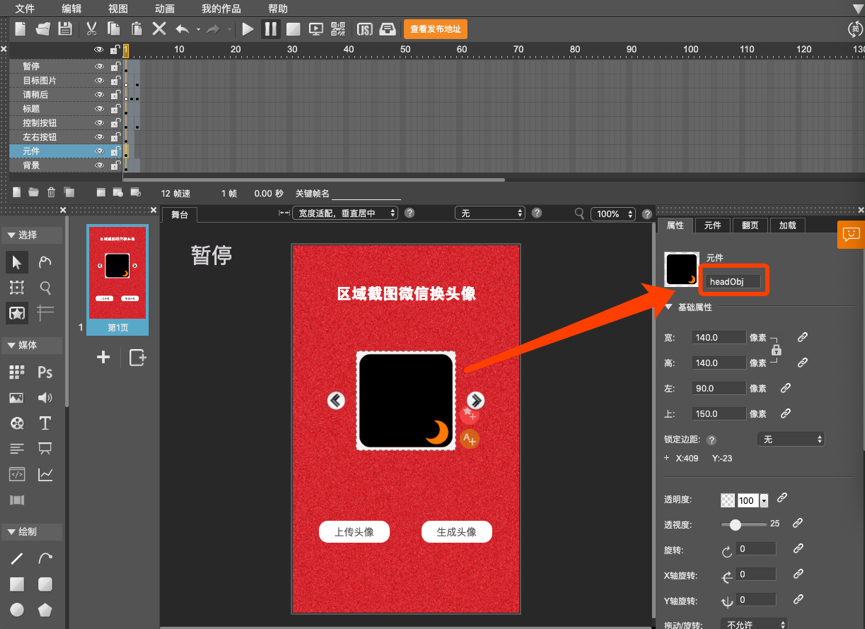Image resolution: width=865 pixels, height=629 pixels.
Task: Collapse the 媒体 tool section
Action: pos(11,345)
